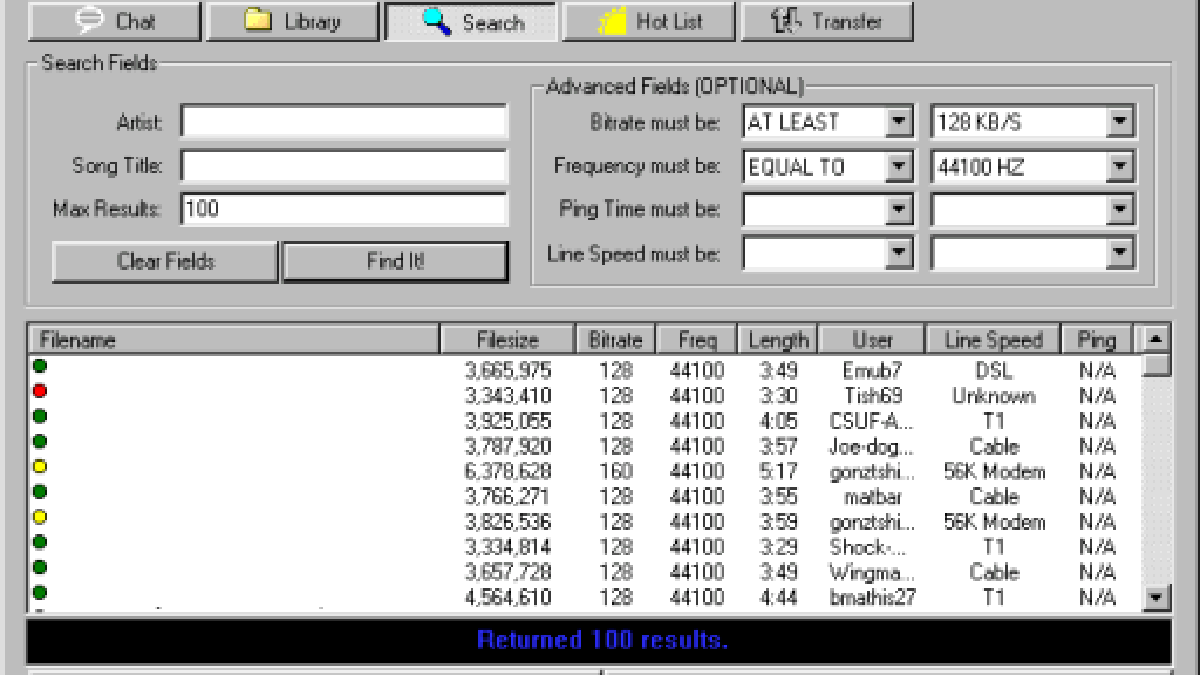1200x675 pixels.
Task: Click the Returned 100 results status bar
Action: click(x=600, y=640)
